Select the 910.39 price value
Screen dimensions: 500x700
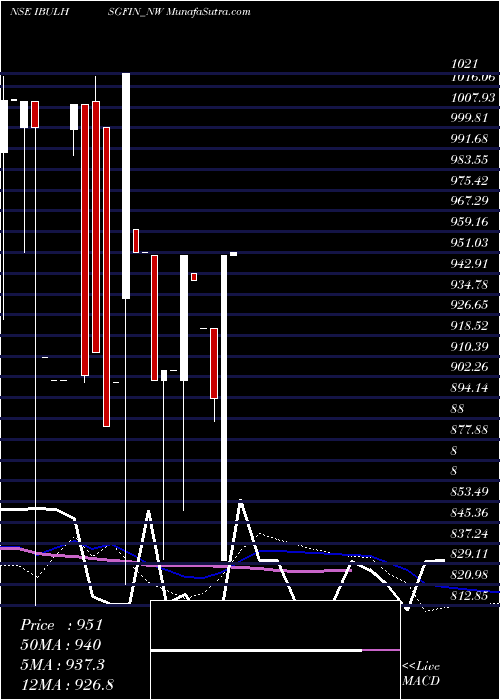[469, 346]
